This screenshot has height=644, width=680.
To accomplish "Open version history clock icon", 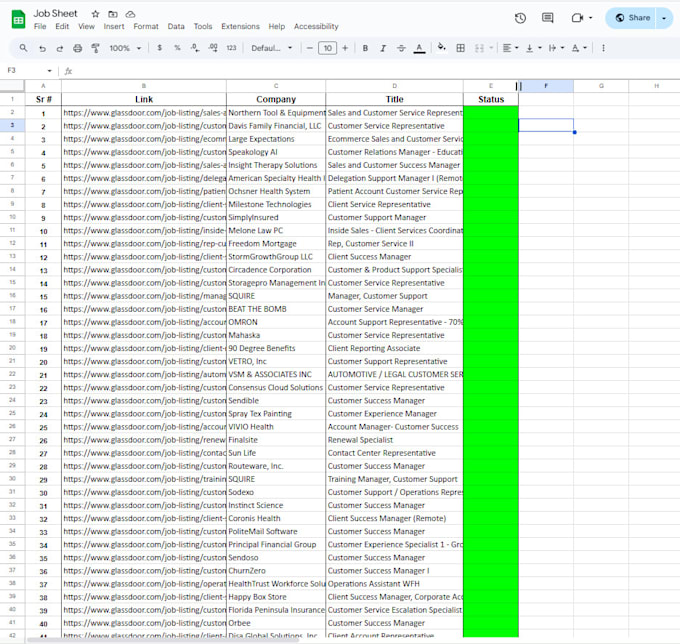I will point(520,18).
